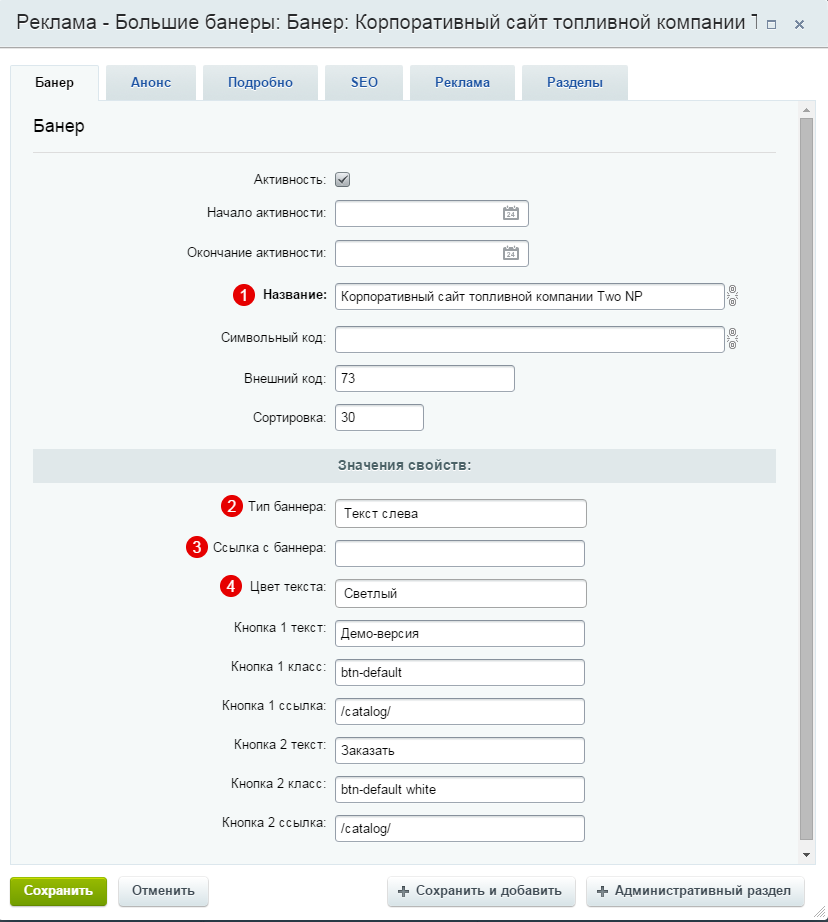Click the Кнопка 1 ссылка field
The height and width of the screenshot is (922, 828).
[x=460, y=711]
